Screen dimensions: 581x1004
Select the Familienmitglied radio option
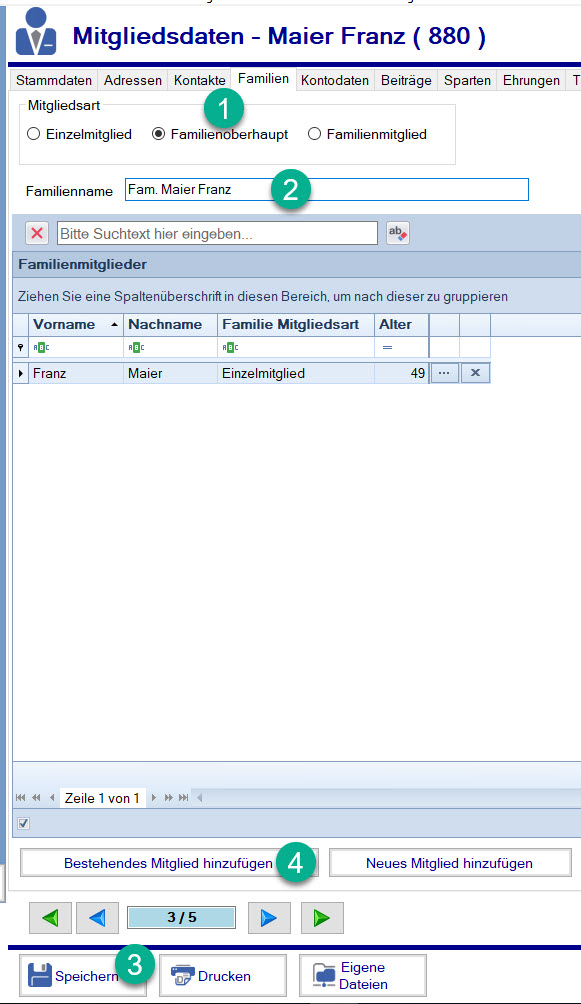314,134
